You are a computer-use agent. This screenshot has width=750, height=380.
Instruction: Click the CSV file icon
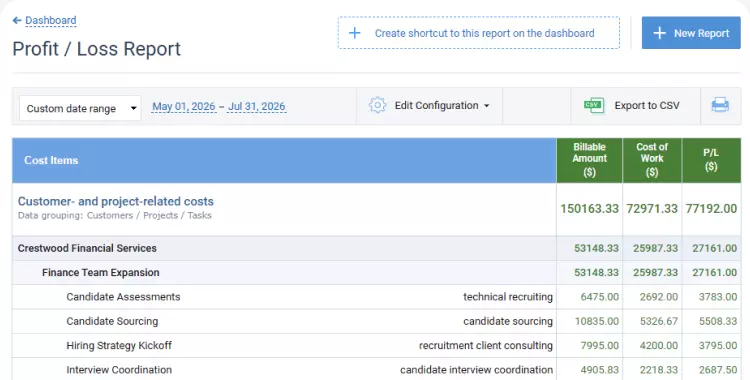tap(594, 105)
